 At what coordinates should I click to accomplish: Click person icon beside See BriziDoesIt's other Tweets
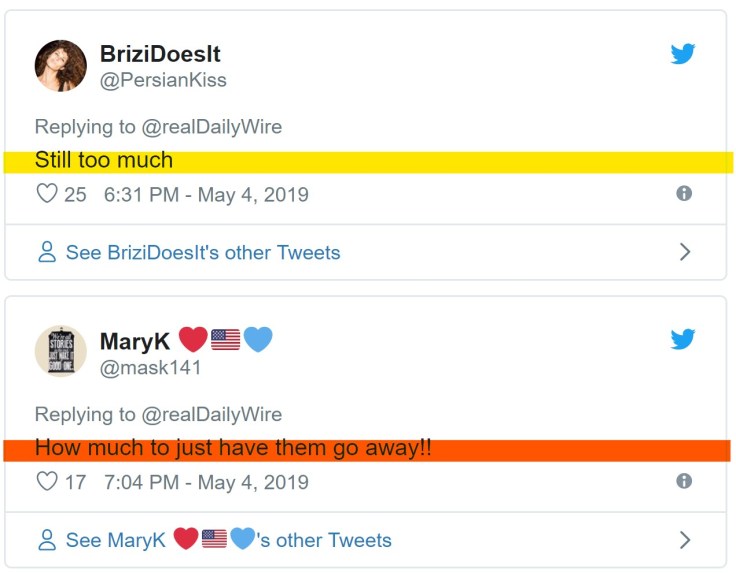pyautogui.click(x=46, y=253)
